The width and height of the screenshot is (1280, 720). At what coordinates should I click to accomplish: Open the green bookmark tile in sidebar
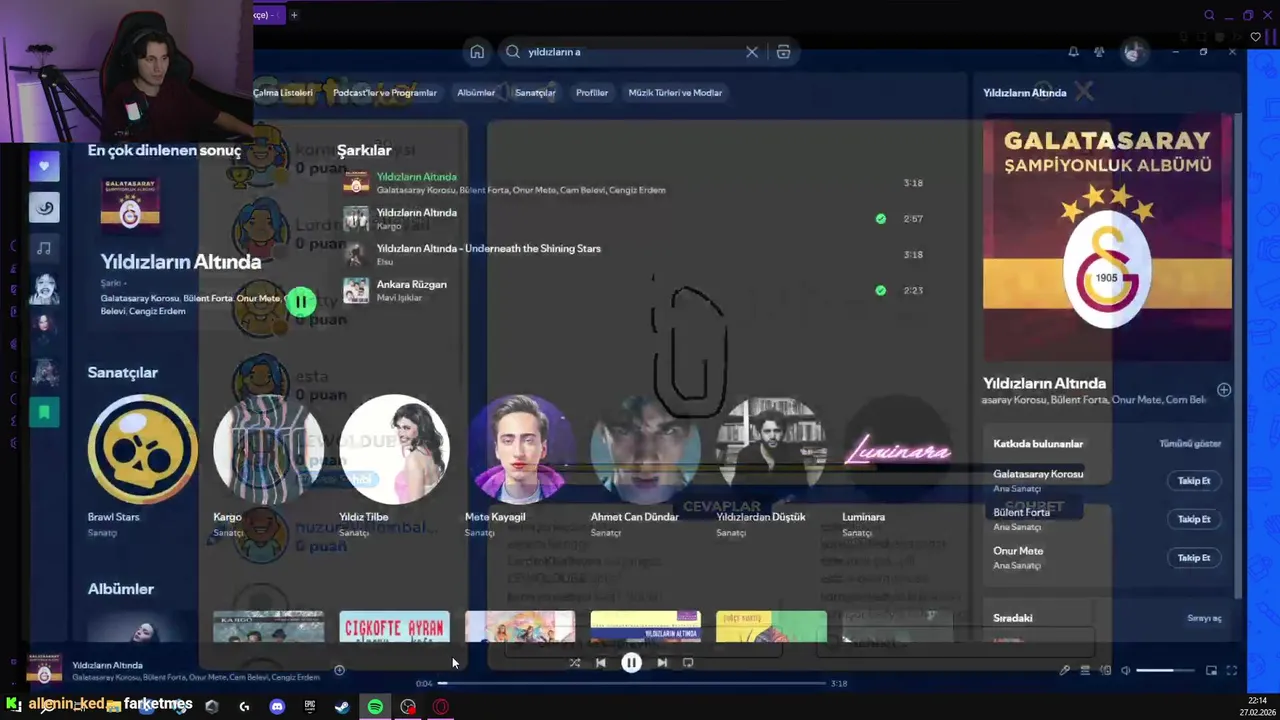[44, 411]
